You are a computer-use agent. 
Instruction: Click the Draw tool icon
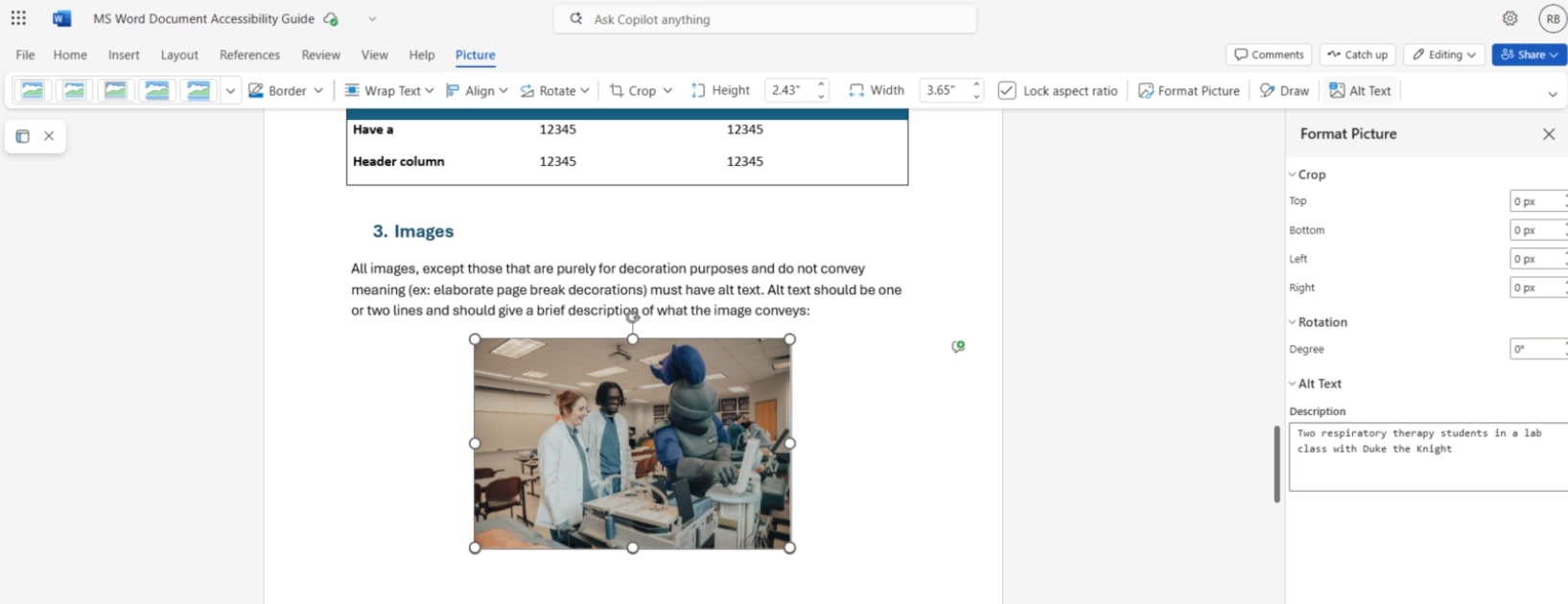1268,90
